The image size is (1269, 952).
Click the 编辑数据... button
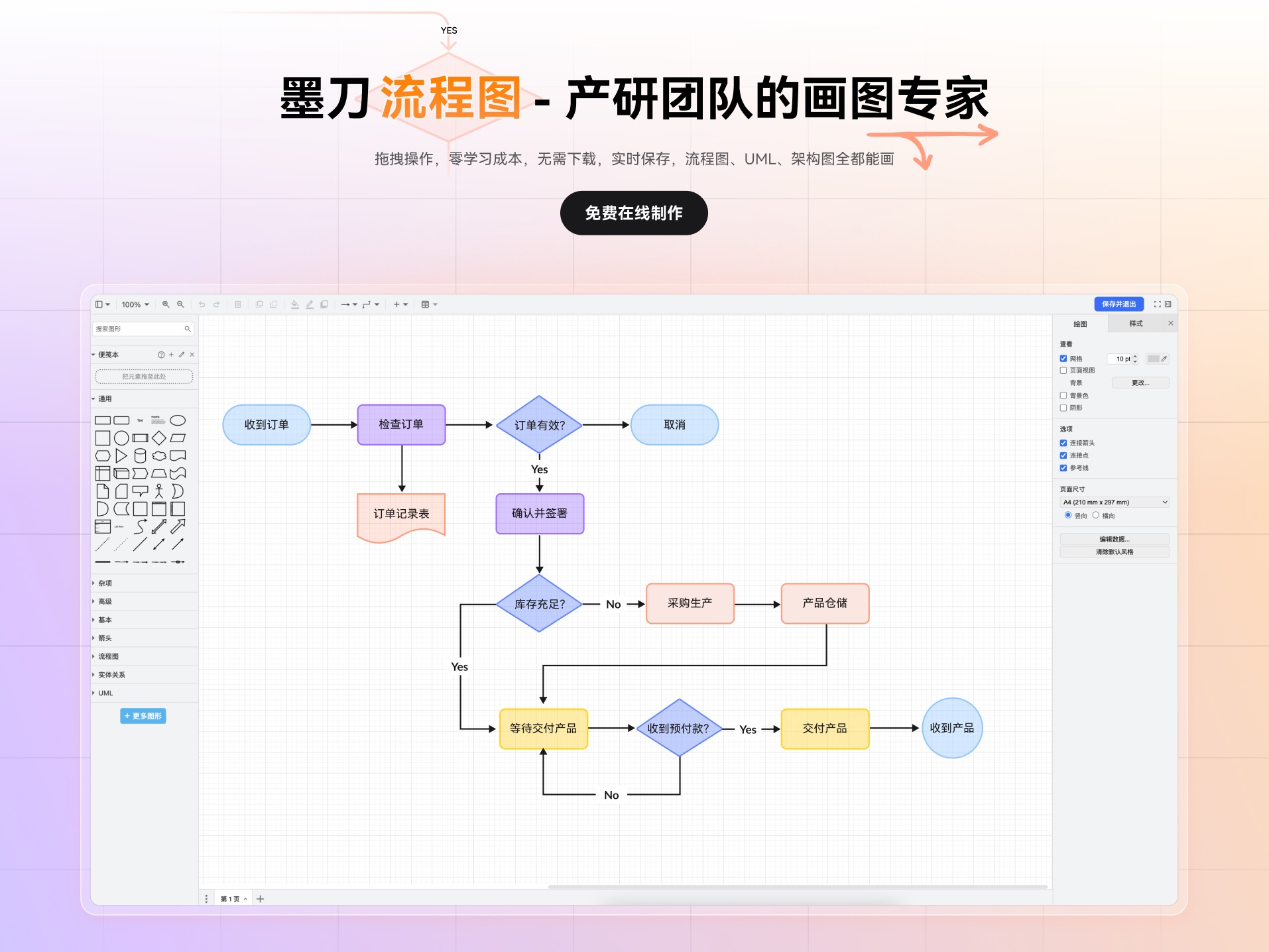(1115, 539)
